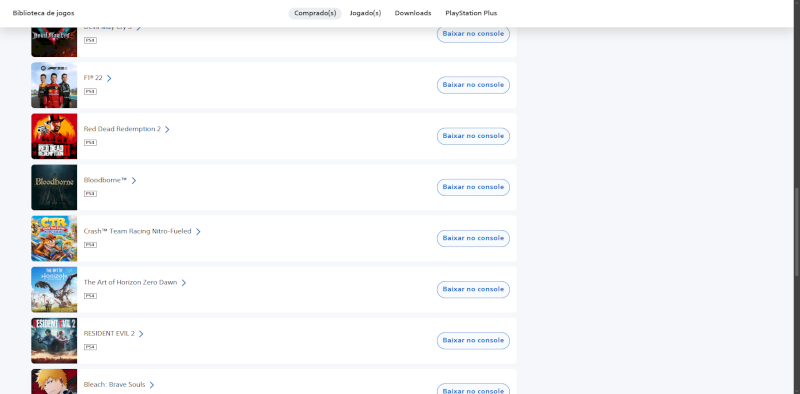Screen dimensions: 800x394
Task: Expand F1 22 details with its chevron
Action: pos(109,78)
